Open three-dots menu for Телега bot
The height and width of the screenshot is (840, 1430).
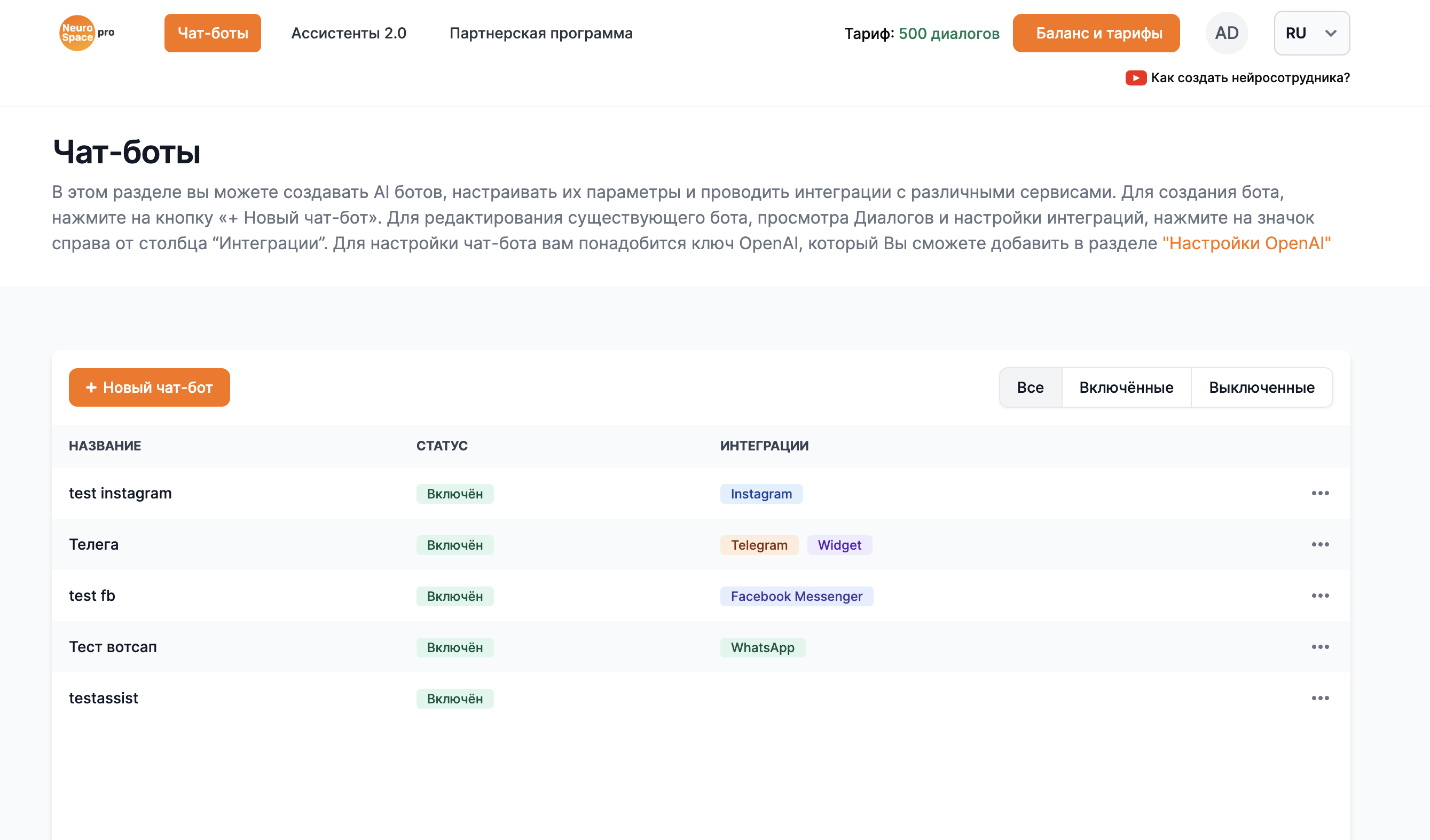(1320, 544)
